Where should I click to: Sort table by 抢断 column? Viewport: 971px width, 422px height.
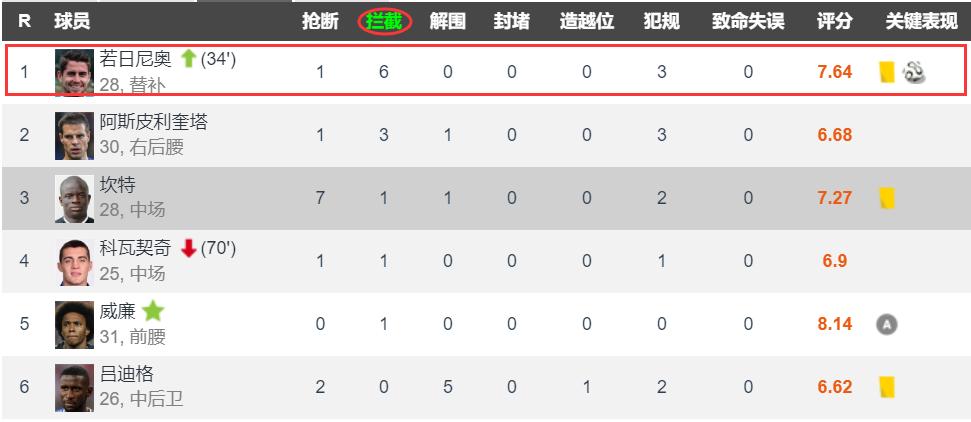coord(320,21)
